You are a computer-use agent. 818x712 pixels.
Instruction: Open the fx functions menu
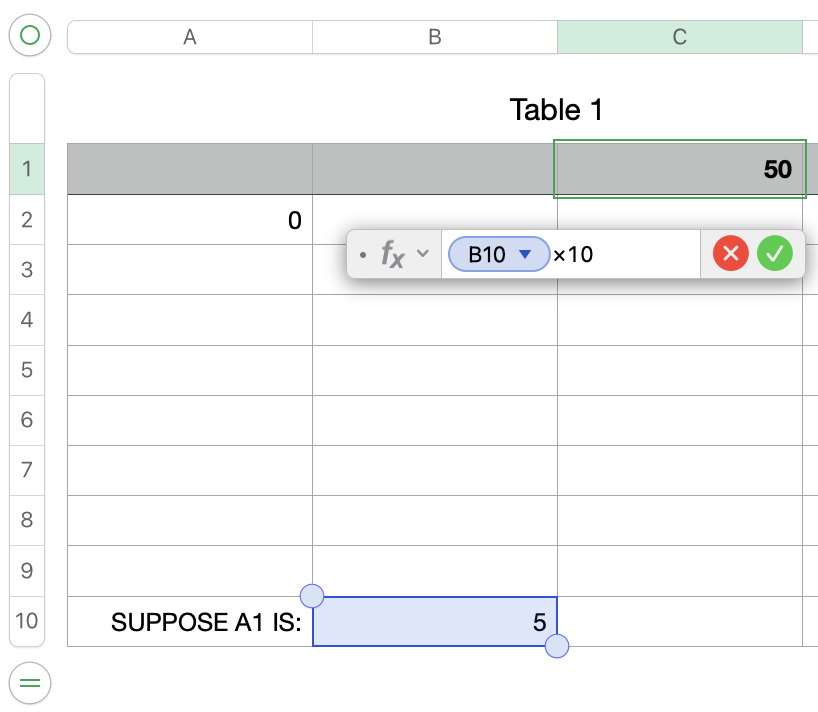[392, 255]
